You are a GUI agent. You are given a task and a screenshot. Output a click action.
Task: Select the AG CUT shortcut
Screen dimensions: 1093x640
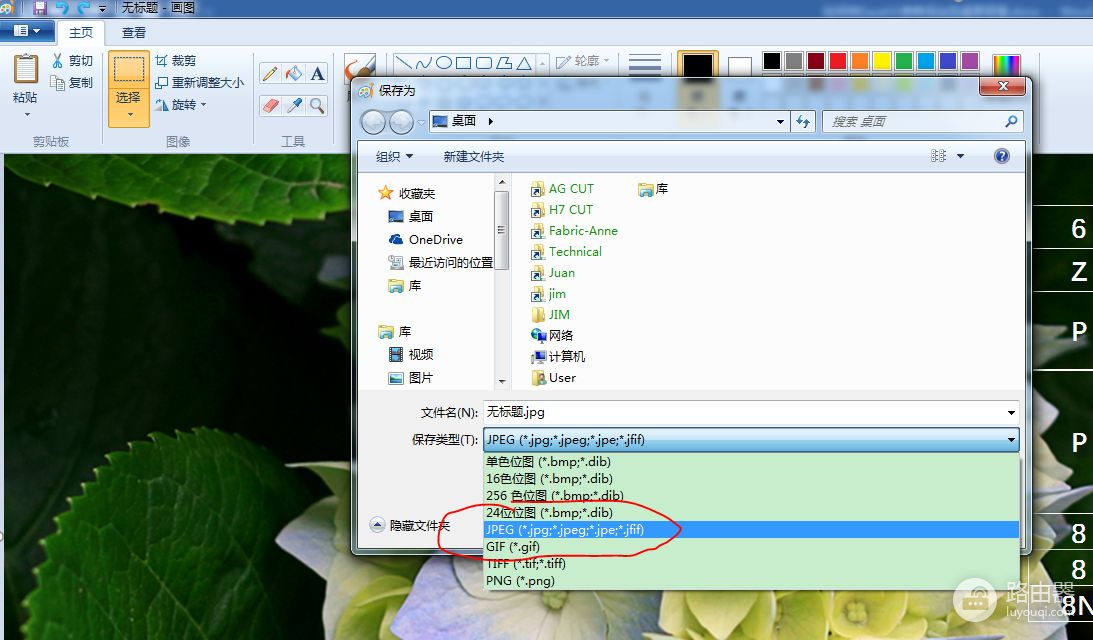tap(563, 189)
